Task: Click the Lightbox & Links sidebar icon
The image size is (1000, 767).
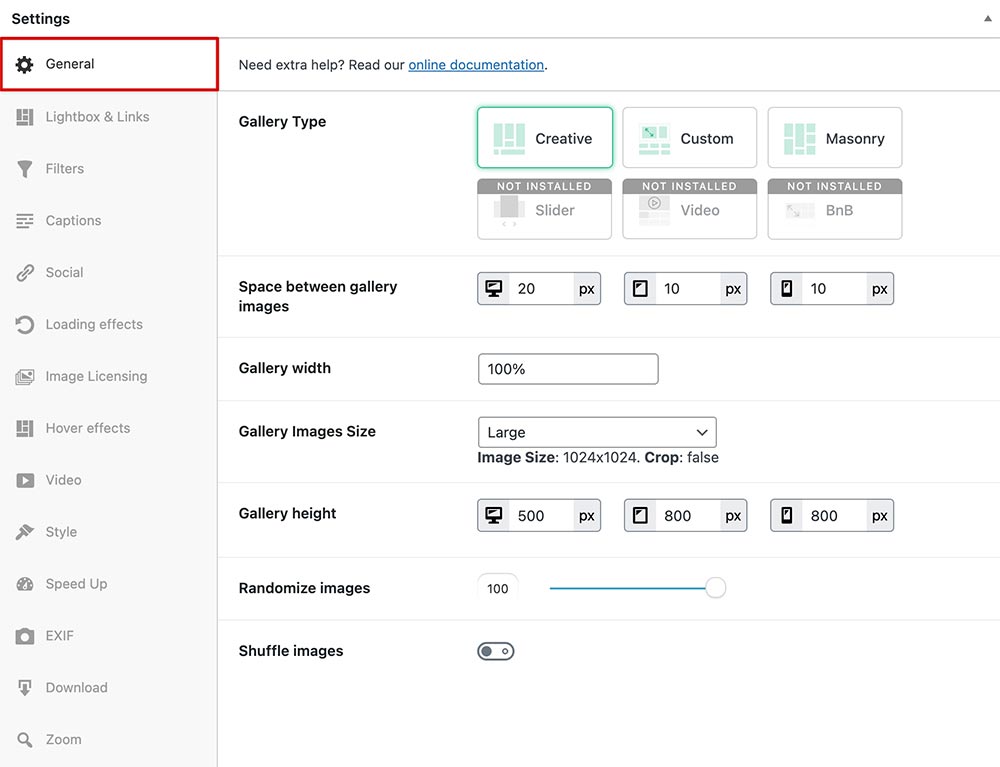Action: coord(25,117)
